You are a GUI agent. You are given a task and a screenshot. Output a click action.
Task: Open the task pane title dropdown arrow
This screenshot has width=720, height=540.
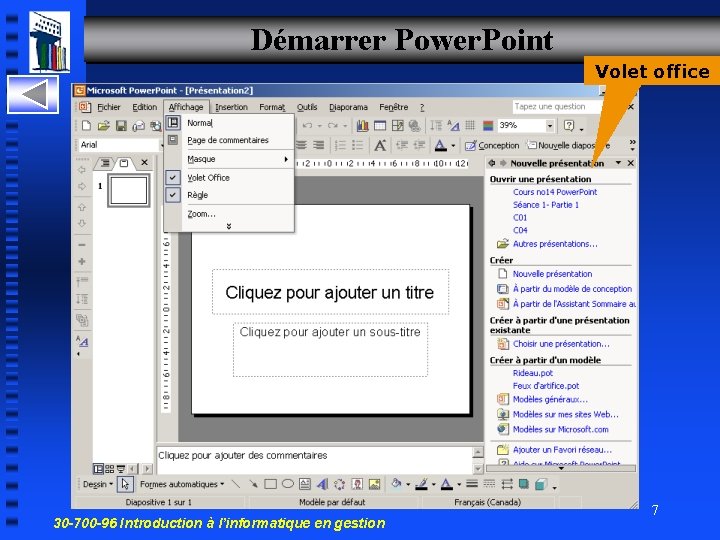coord(618,163)
